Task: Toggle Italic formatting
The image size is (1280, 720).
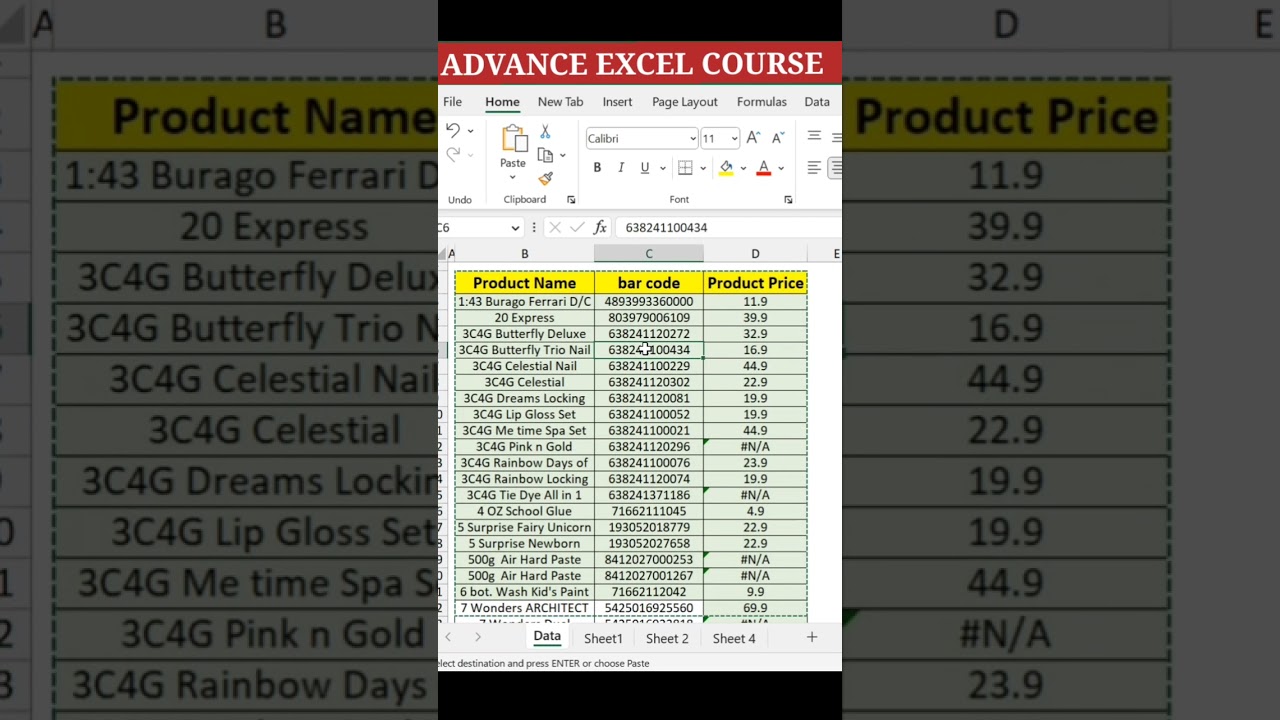Action: tap(621, 168)
